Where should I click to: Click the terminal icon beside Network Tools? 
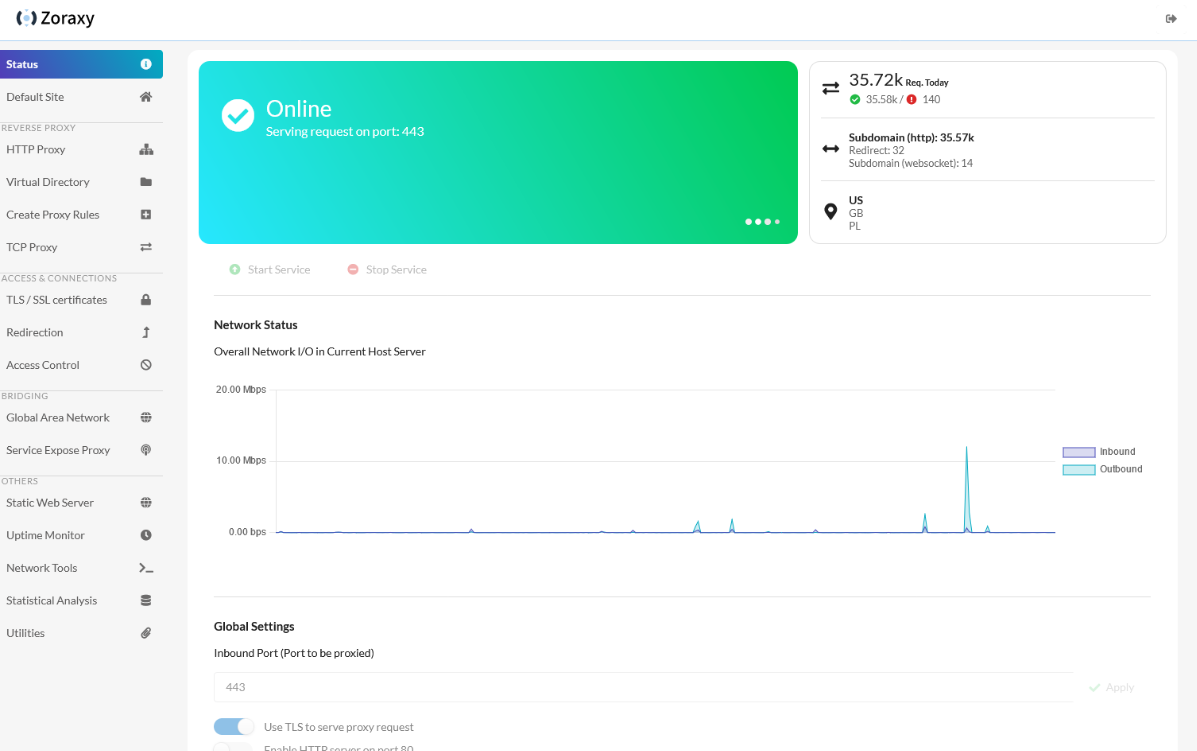click(x=146, y=568)
